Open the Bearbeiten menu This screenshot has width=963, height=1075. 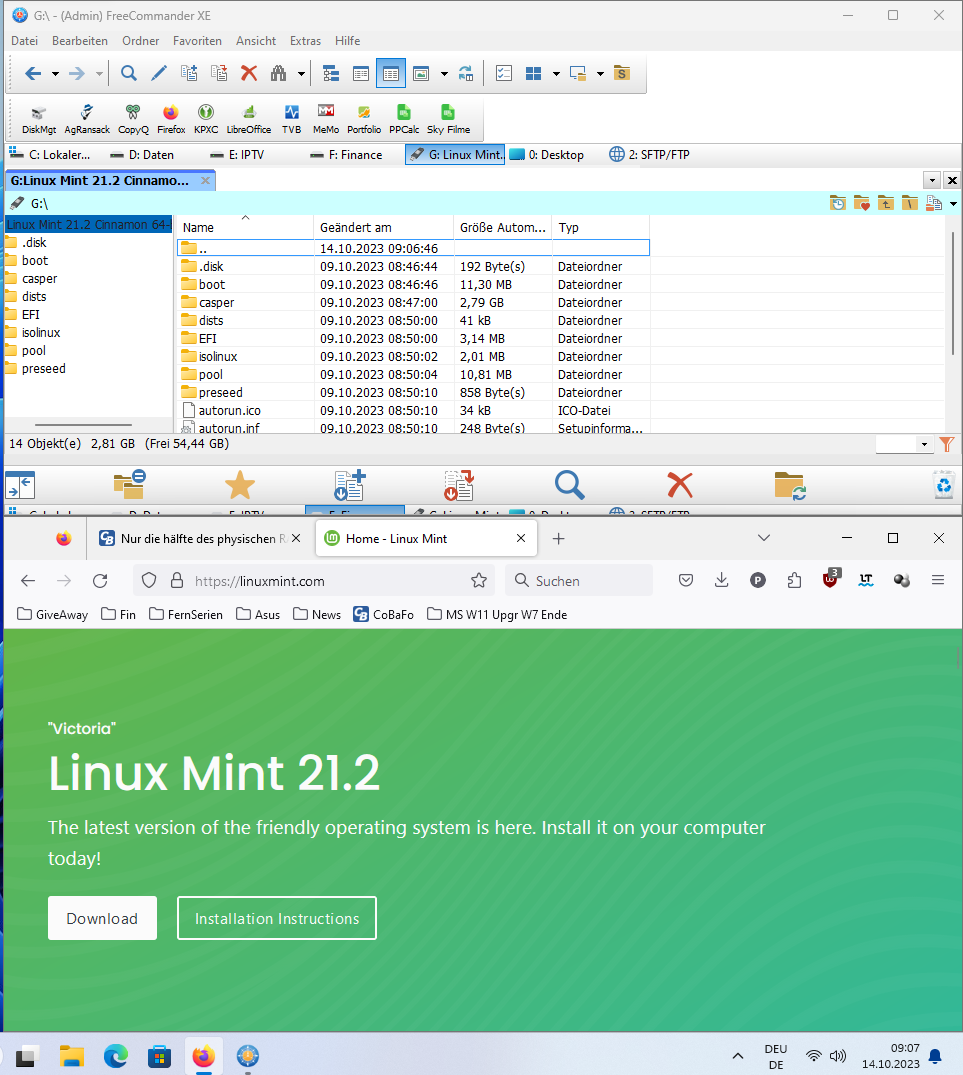click(80, 41)
